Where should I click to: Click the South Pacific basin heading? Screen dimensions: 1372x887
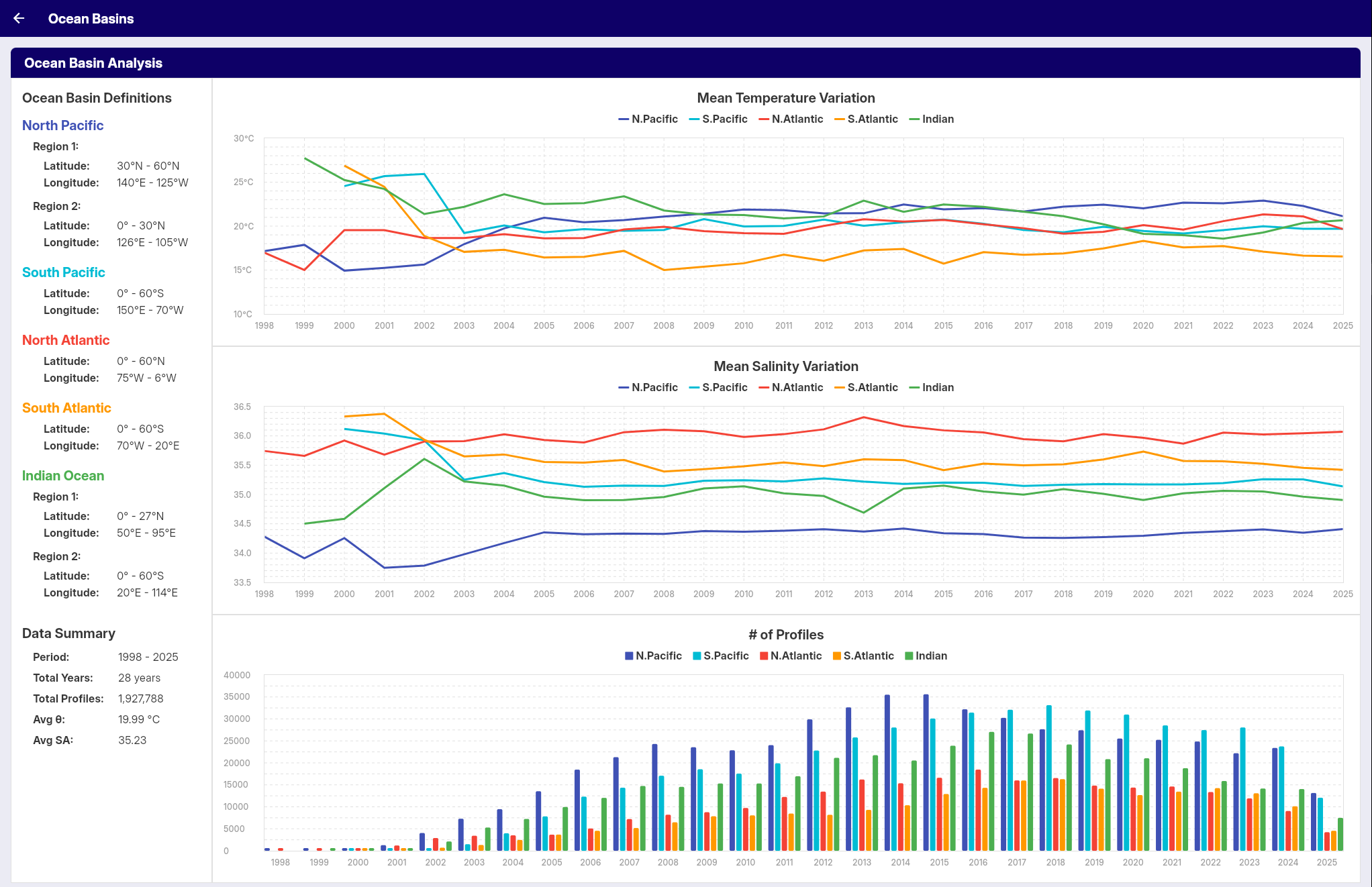pyautogui.click(x=63, y=272)
